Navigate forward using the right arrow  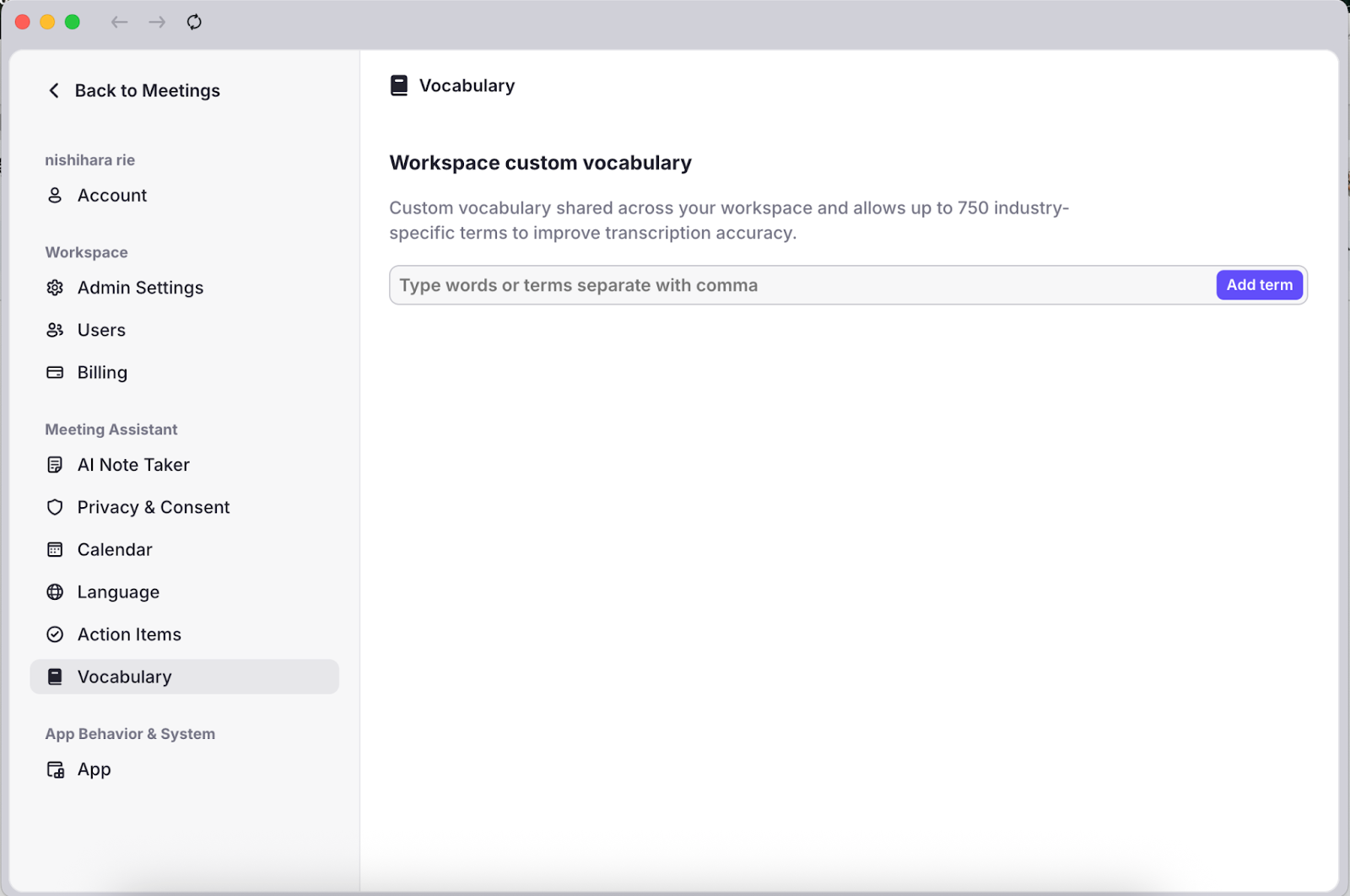(x=157, y=22)
